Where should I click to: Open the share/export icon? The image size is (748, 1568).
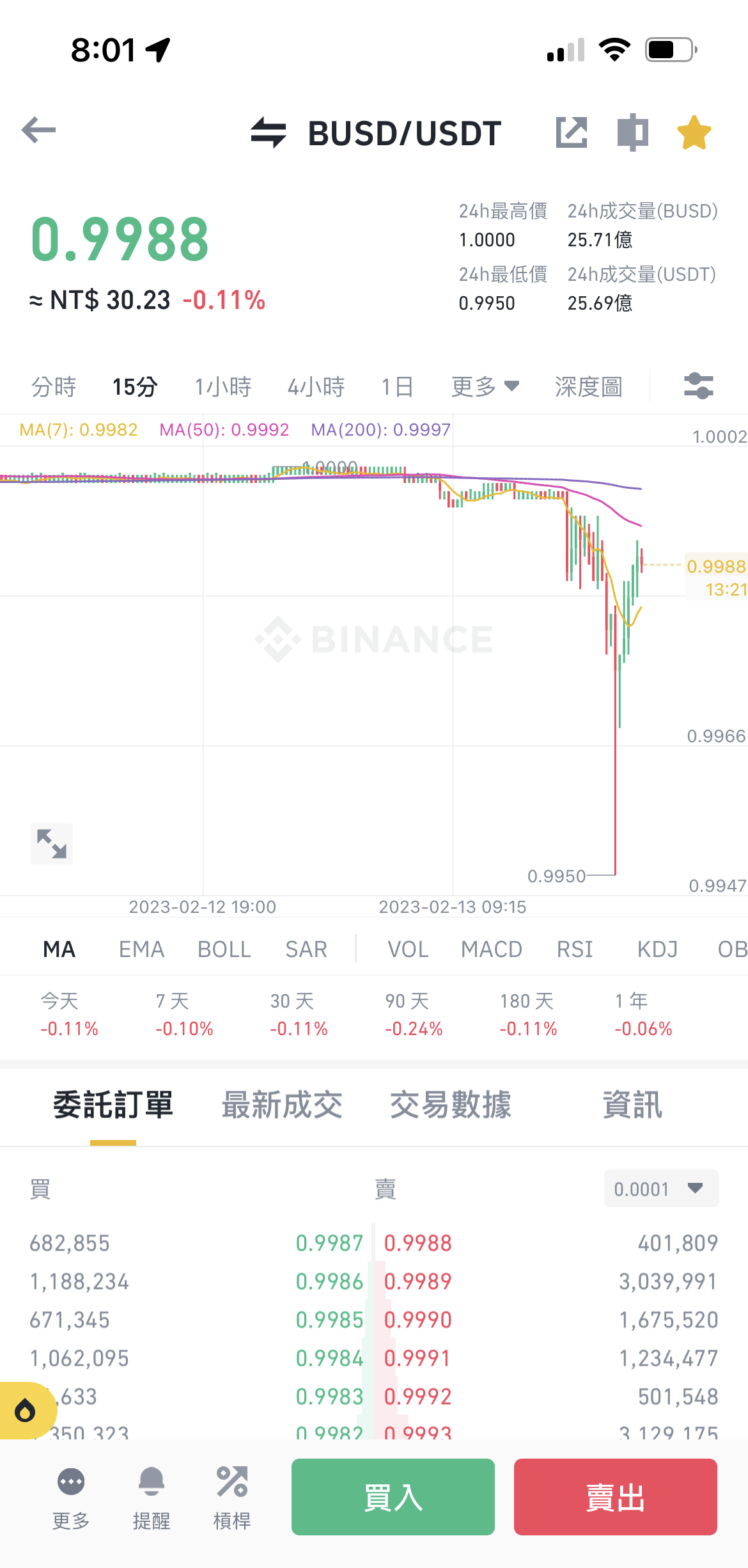coord(571,132)
